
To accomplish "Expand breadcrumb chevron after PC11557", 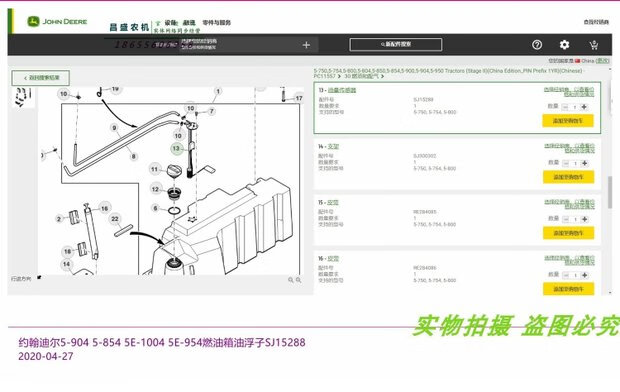I will tap(339, 76).
